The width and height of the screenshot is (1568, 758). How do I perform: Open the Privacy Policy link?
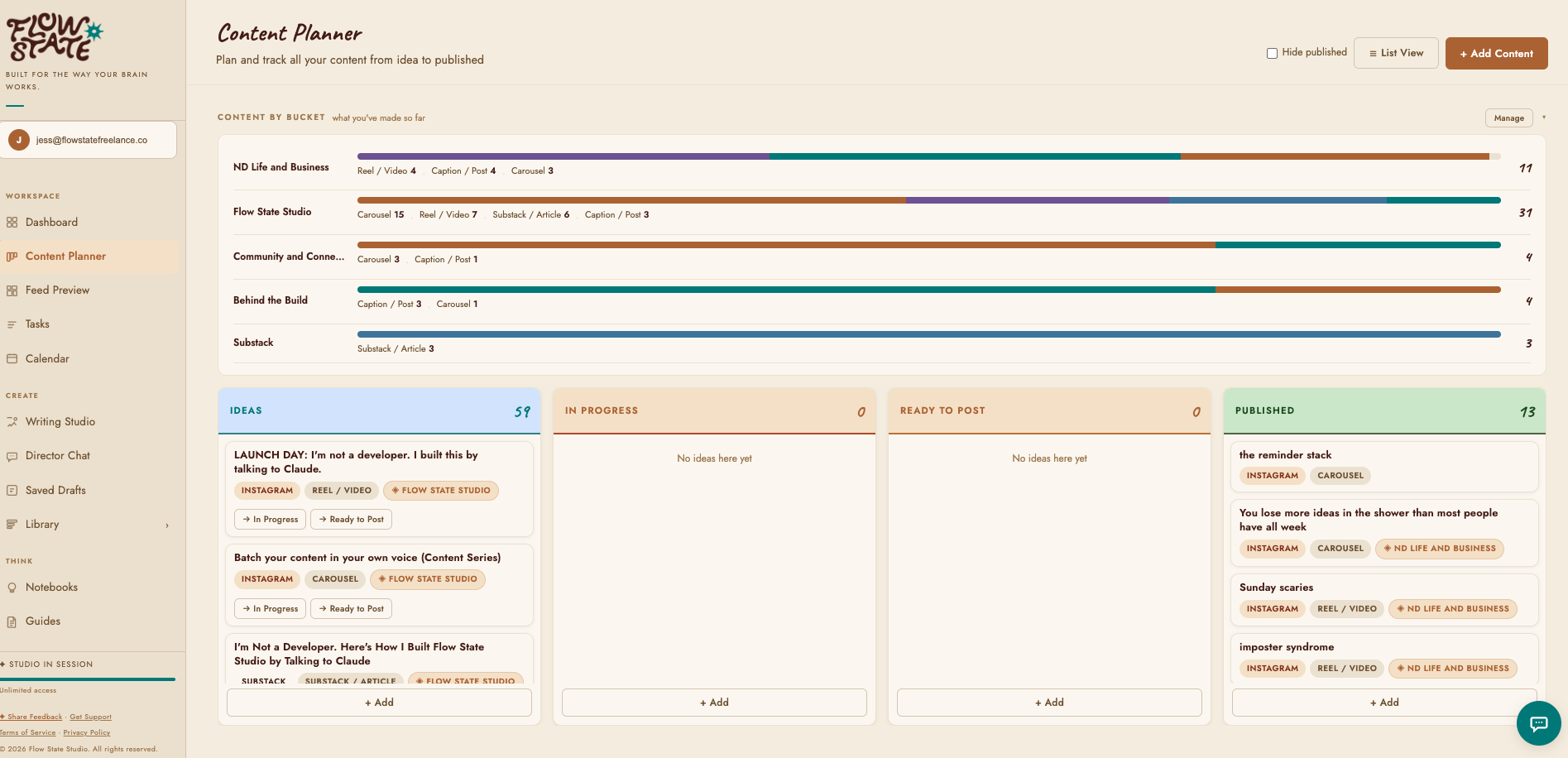click(87, 733)
